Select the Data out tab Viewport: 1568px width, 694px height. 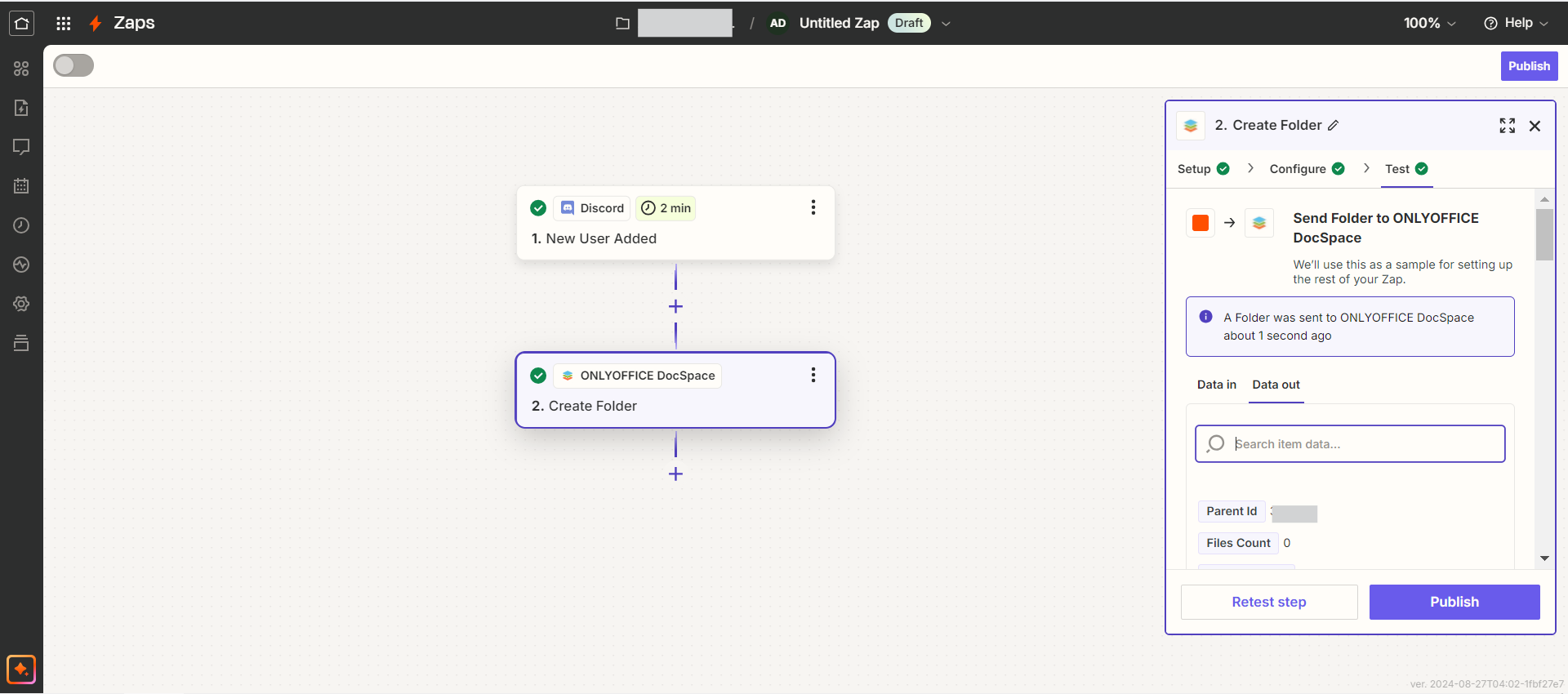pos(1276,385)
